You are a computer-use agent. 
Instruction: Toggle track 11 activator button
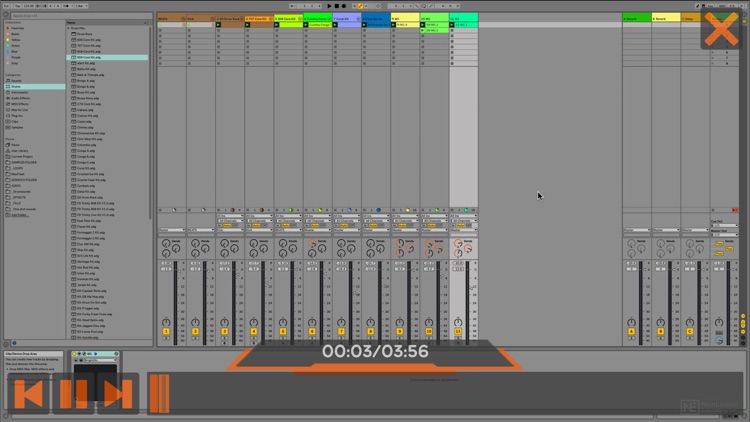458,331
